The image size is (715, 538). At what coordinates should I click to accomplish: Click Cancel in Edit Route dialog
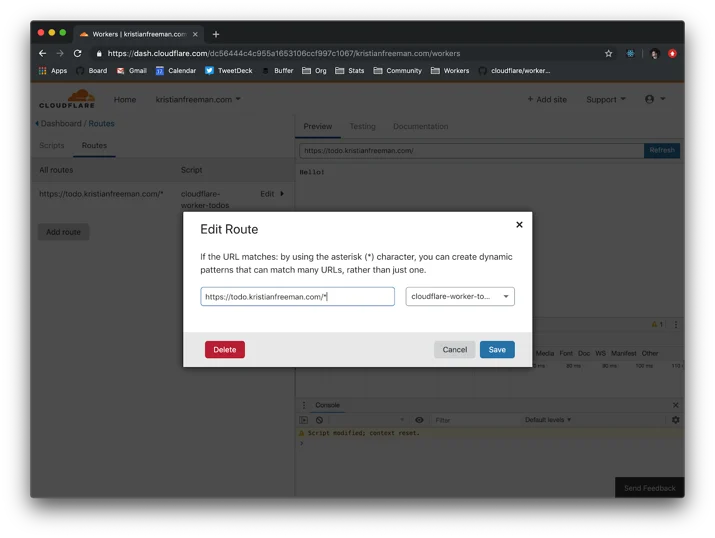455,350
